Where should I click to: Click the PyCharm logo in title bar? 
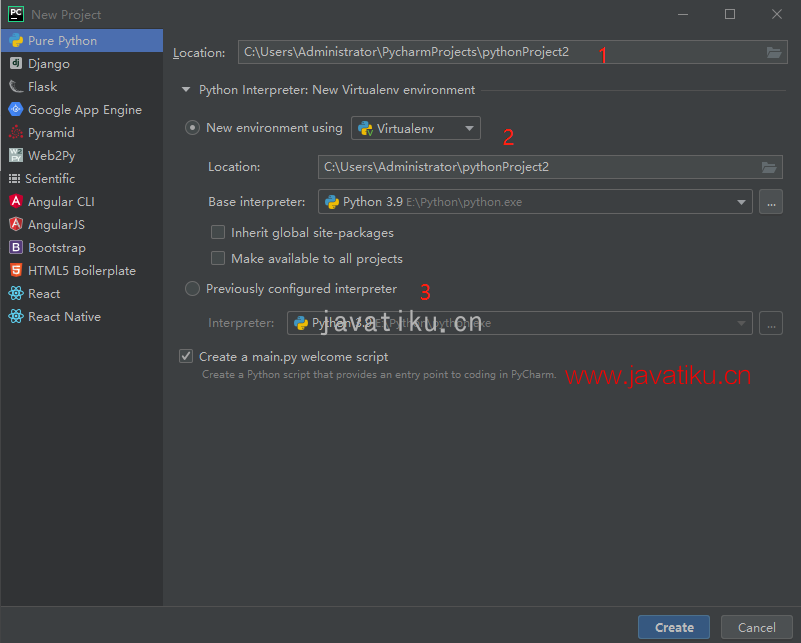[16, 14]
